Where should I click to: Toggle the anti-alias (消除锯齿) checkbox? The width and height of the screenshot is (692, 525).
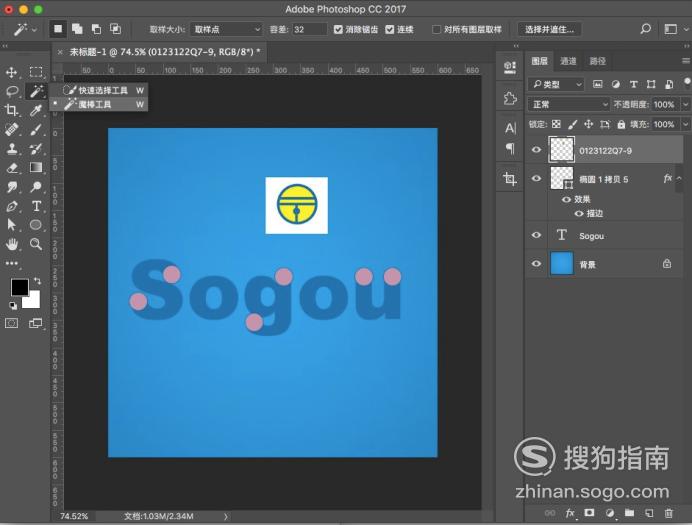pyautogui.click(x=338, y=30)
